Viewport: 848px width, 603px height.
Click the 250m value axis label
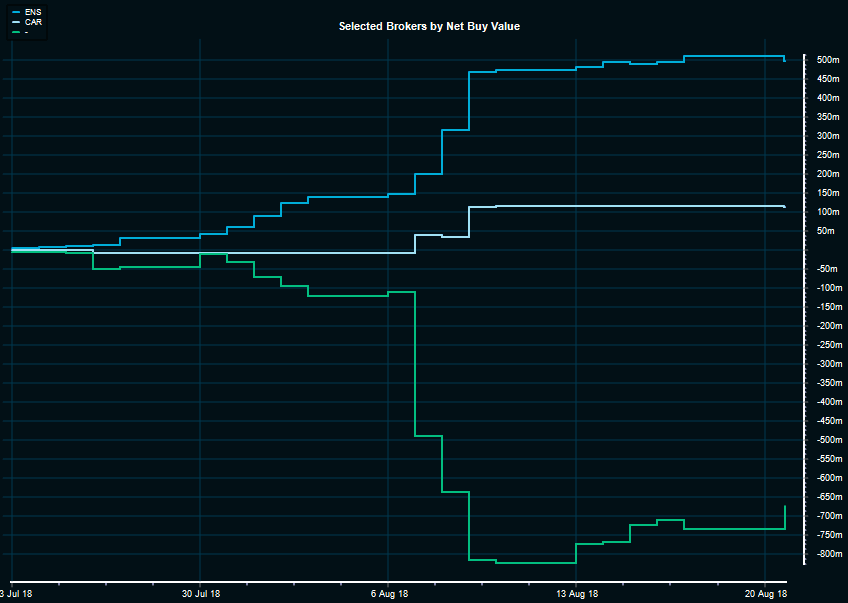tap(826, 155)
